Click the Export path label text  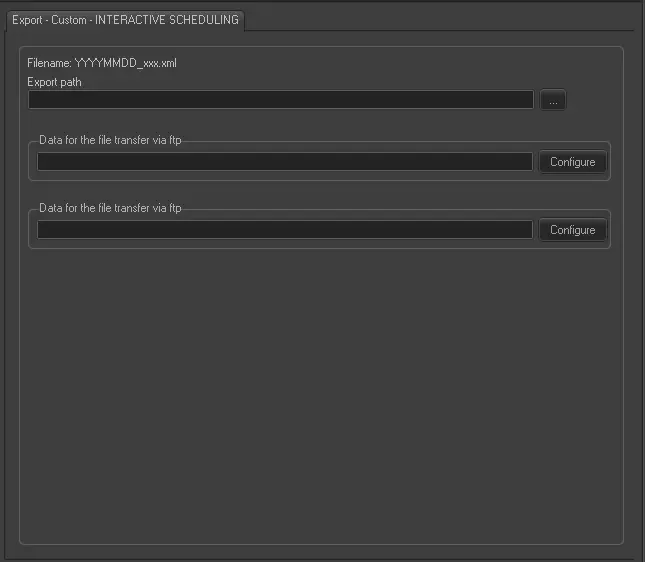point(55,82)
